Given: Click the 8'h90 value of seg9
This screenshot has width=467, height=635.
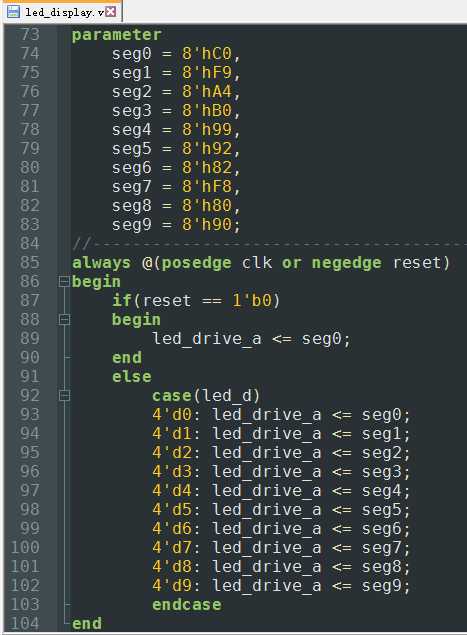Looking at the screenshot, I should (x=207, y=224).
